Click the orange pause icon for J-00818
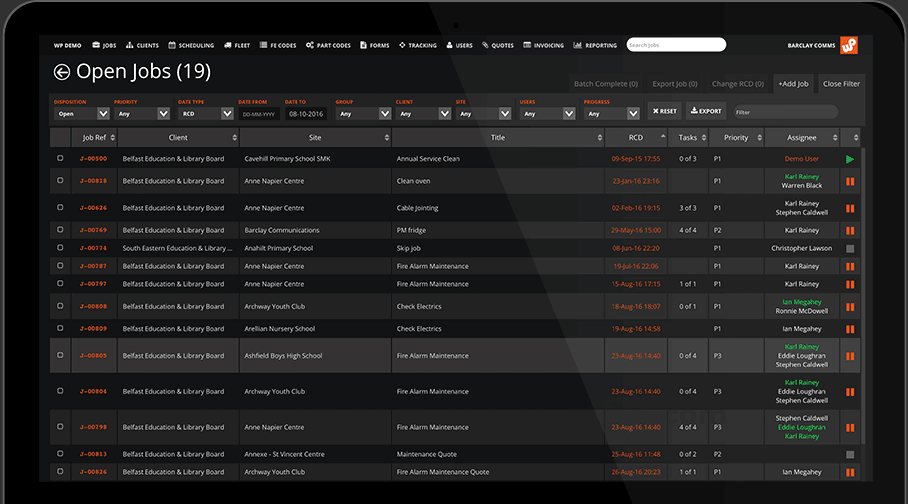The height and width of the screenshot is (504, 908). pos(850,181)
